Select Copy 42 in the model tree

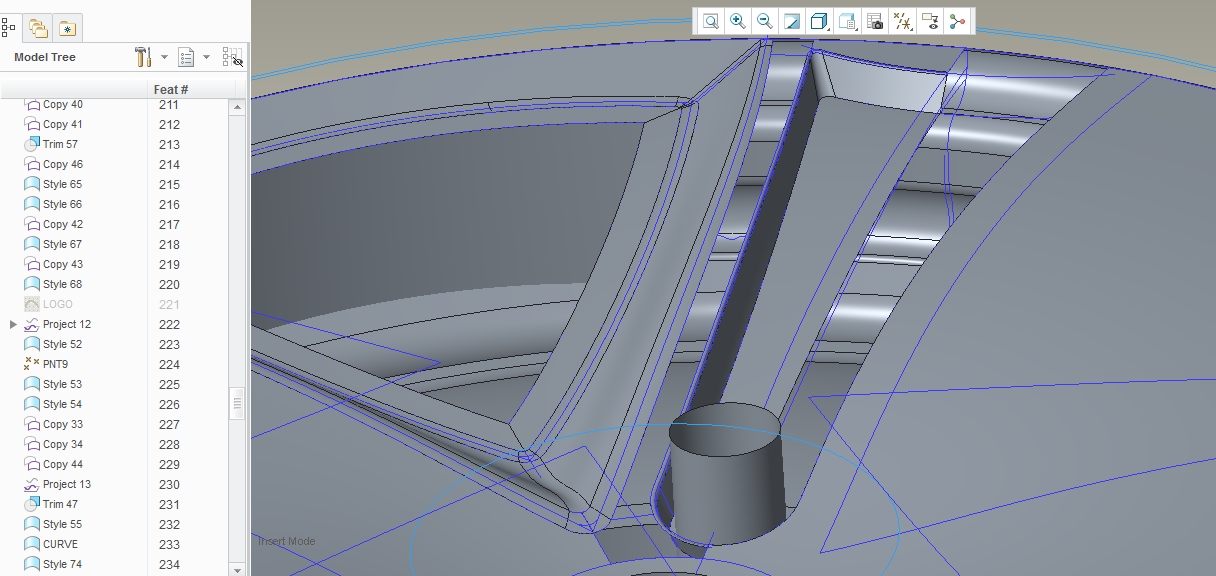62,224
